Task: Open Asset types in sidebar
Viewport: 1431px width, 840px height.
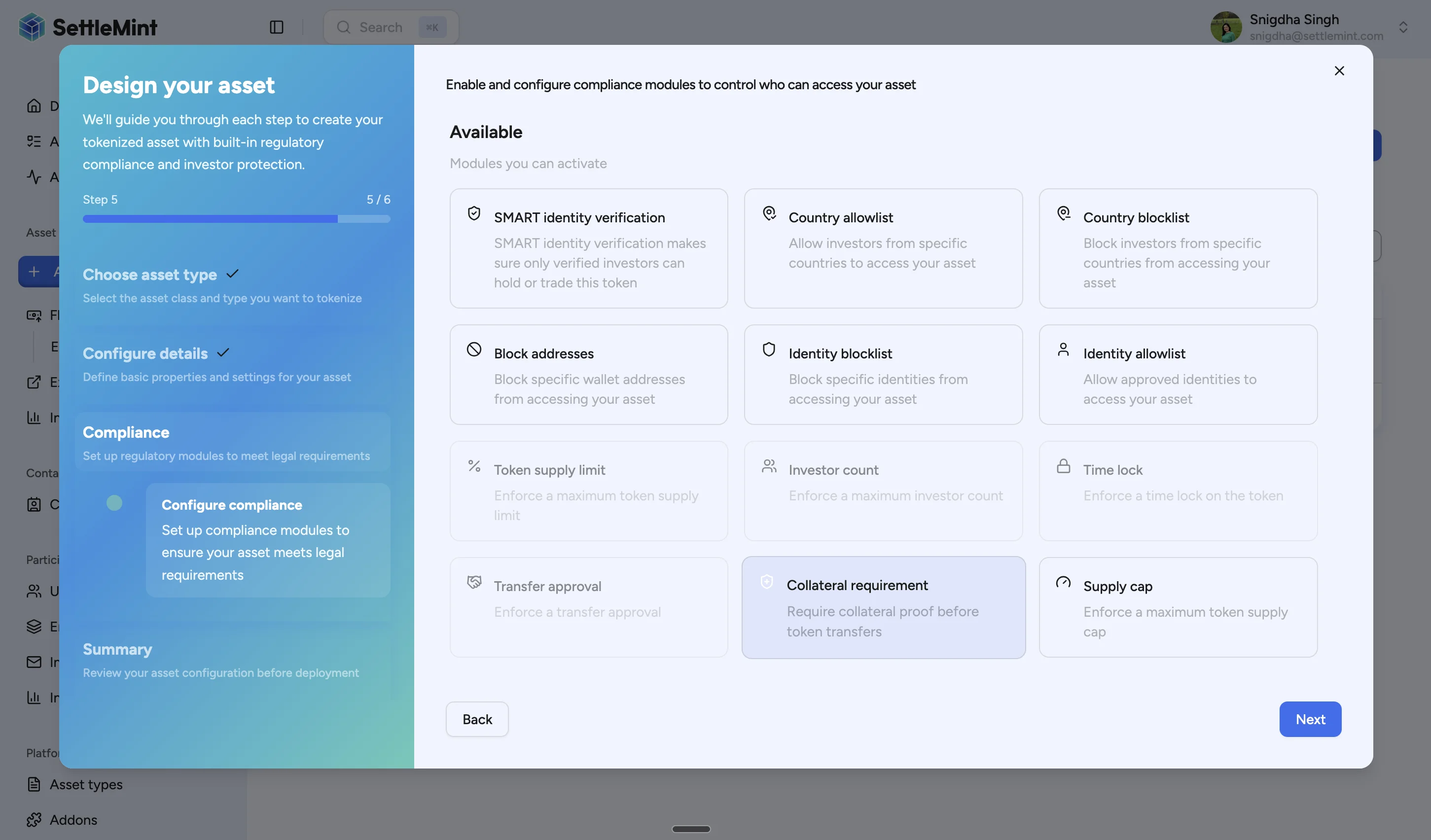Action: coord(86,784)
